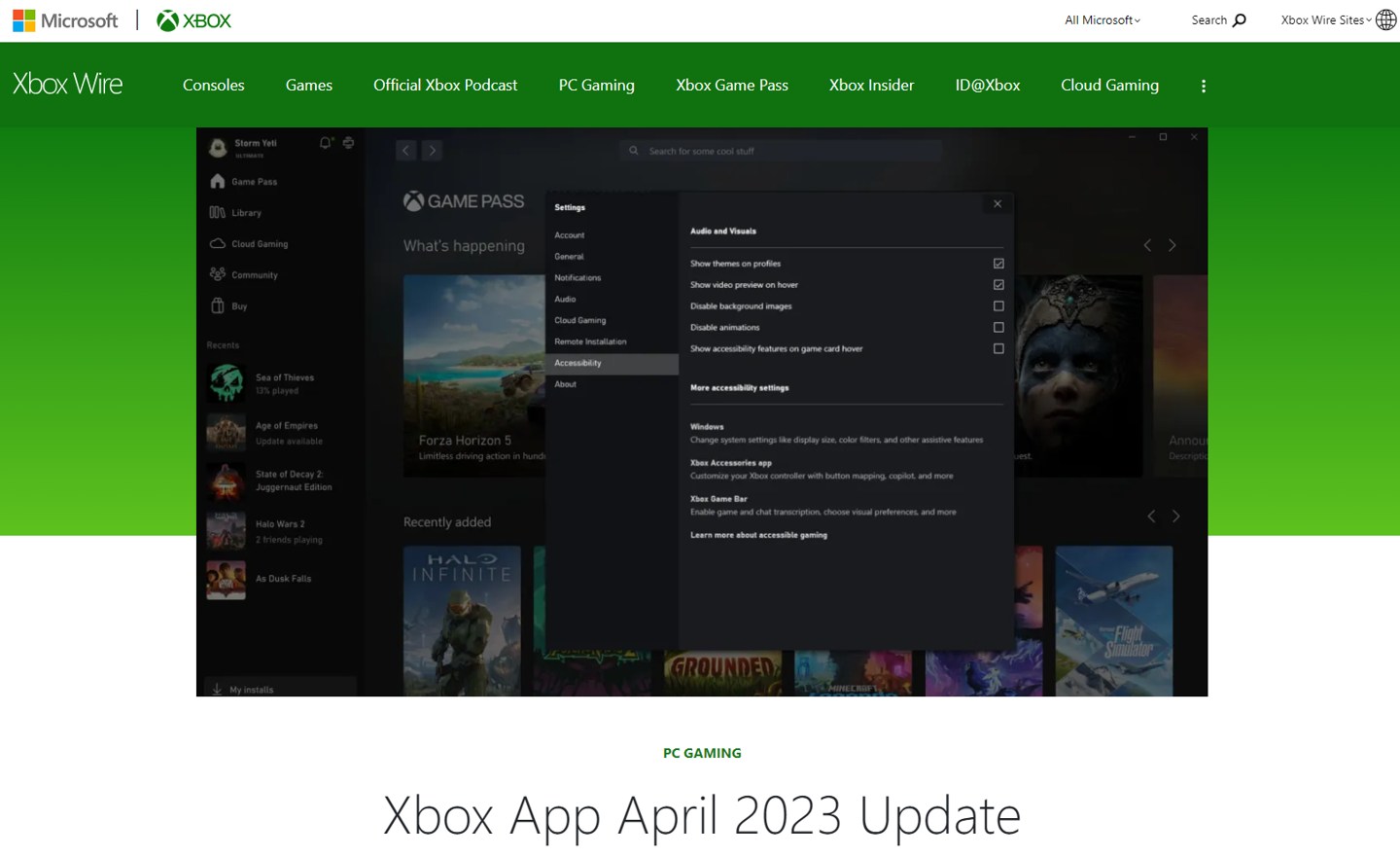Toggle Show themes on profiles checkbox

998,264
